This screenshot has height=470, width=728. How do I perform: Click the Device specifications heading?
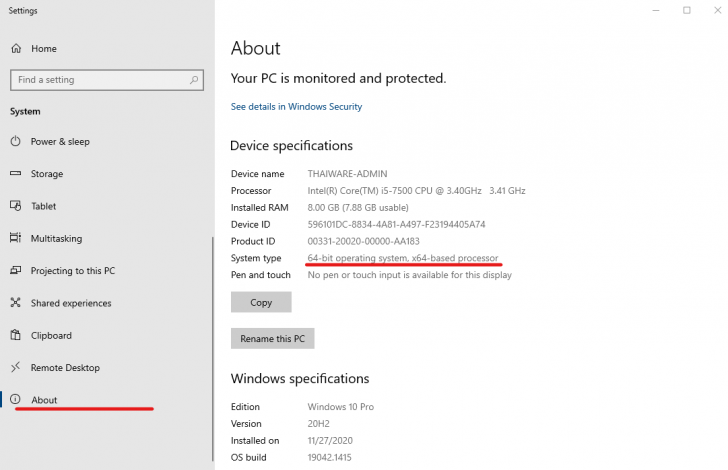[x=292, y=146]
